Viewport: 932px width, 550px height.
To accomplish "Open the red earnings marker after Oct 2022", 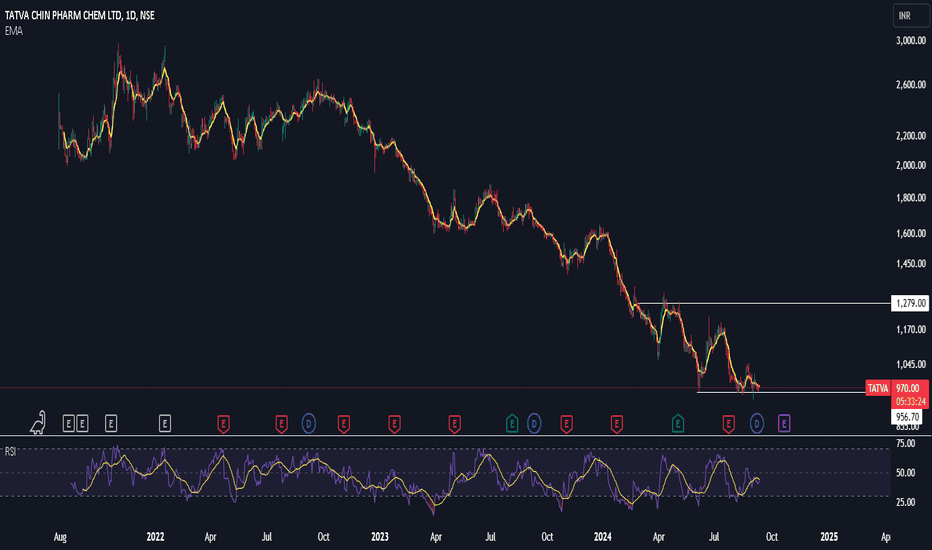I will coord(344,424).
